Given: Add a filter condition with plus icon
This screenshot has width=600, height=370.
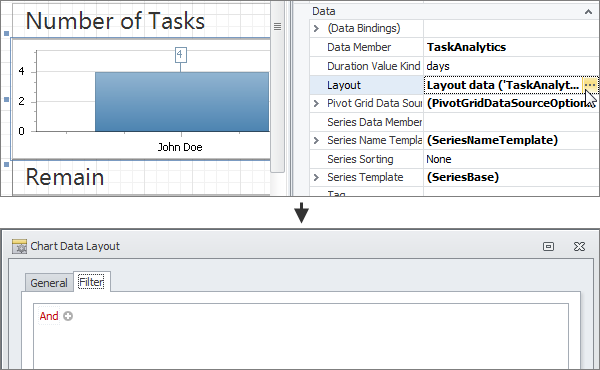Looking at the screenshot, I should [68, 316].
